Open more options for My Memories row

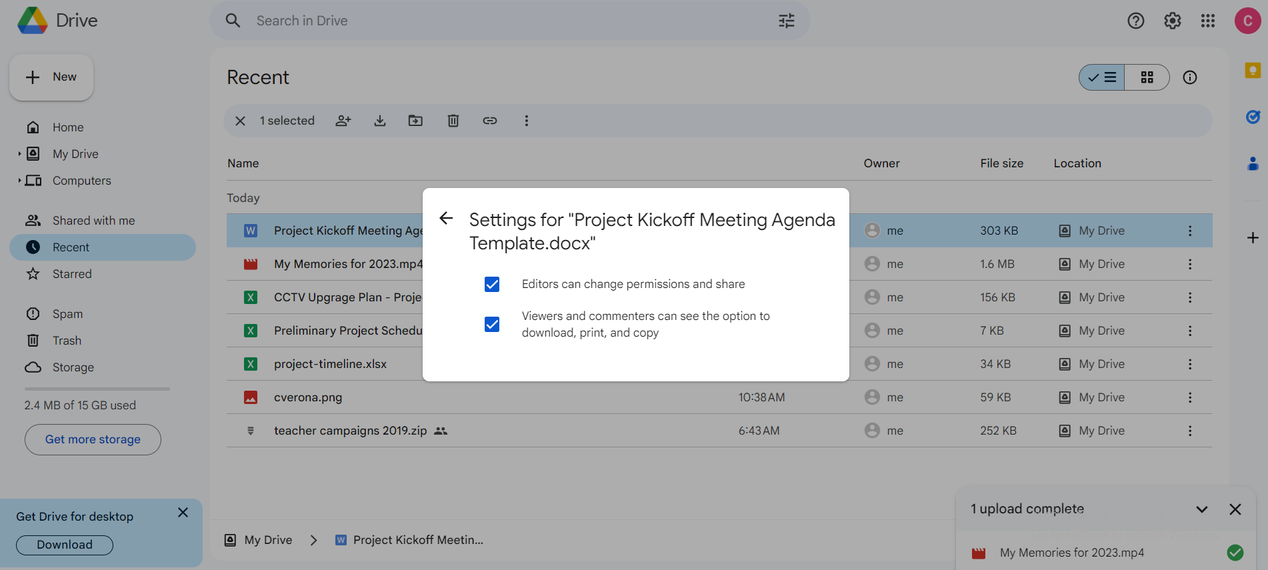click(x=1190, y=264)
